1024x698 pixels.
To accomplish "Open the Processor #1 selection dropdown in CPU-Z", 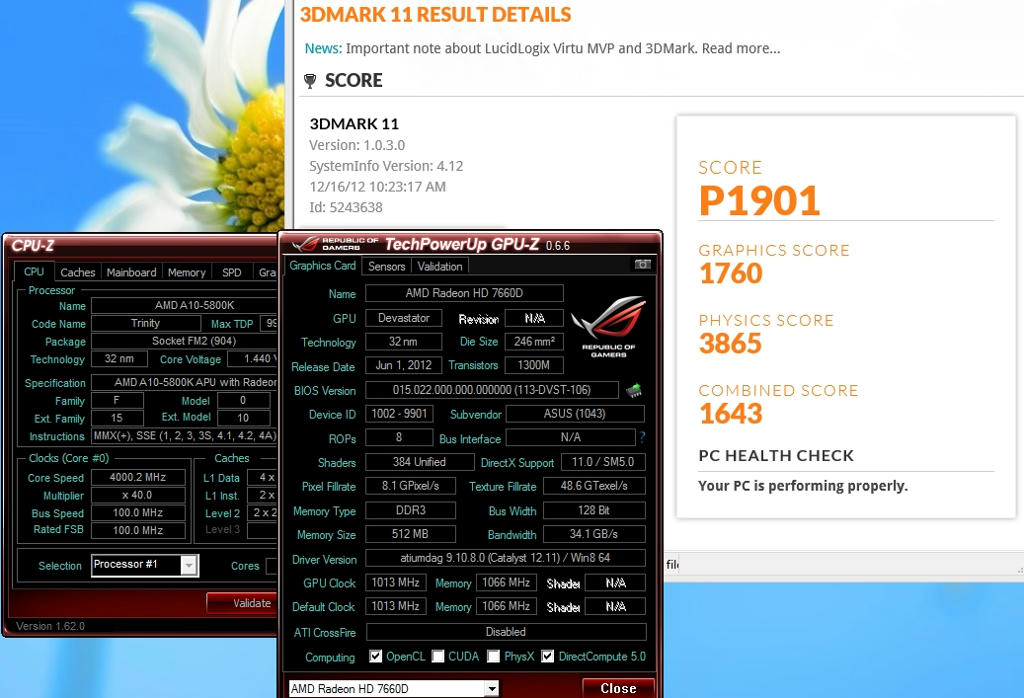I will [189, 565].
